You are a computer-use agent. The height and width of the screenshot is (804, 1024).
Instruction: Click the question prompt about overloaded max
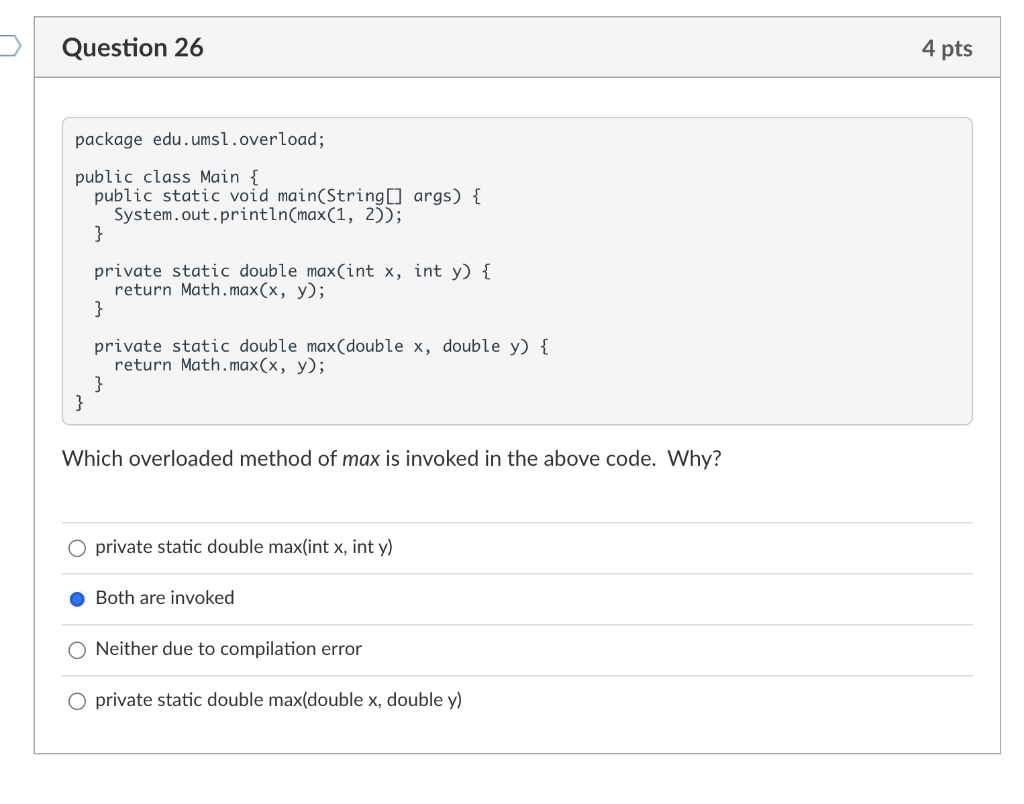392,458
